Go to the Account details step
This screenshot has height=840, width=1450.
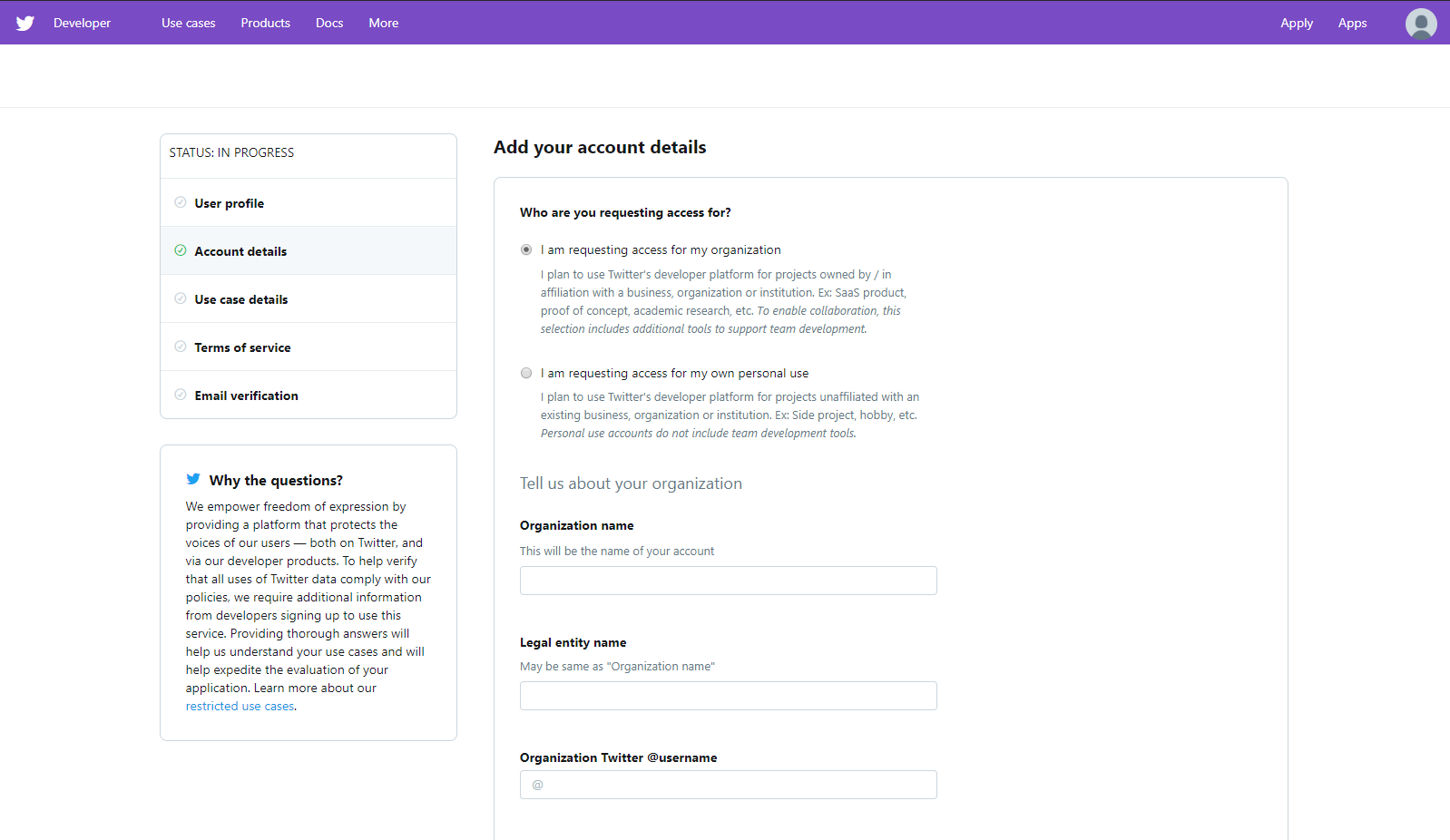tap(309, 251)
